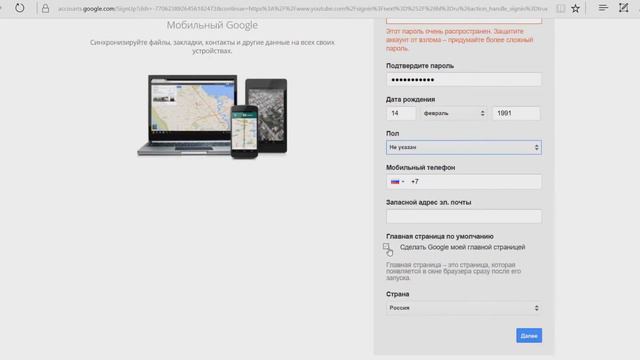Open the country flag phone code selector

(x=397, y=182)
